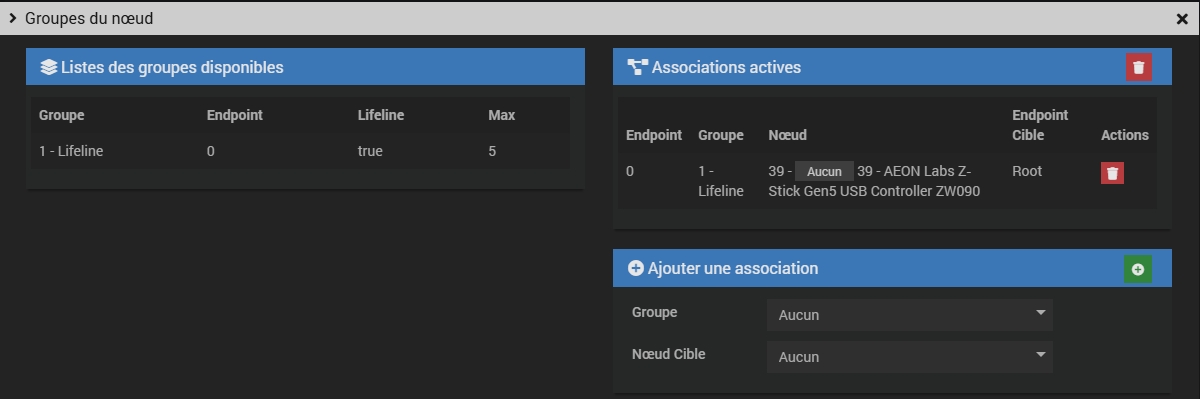This screenshot has width=1200, height=399.
Task: Click the 'Nœud' column header
Action: click(787, 135)
